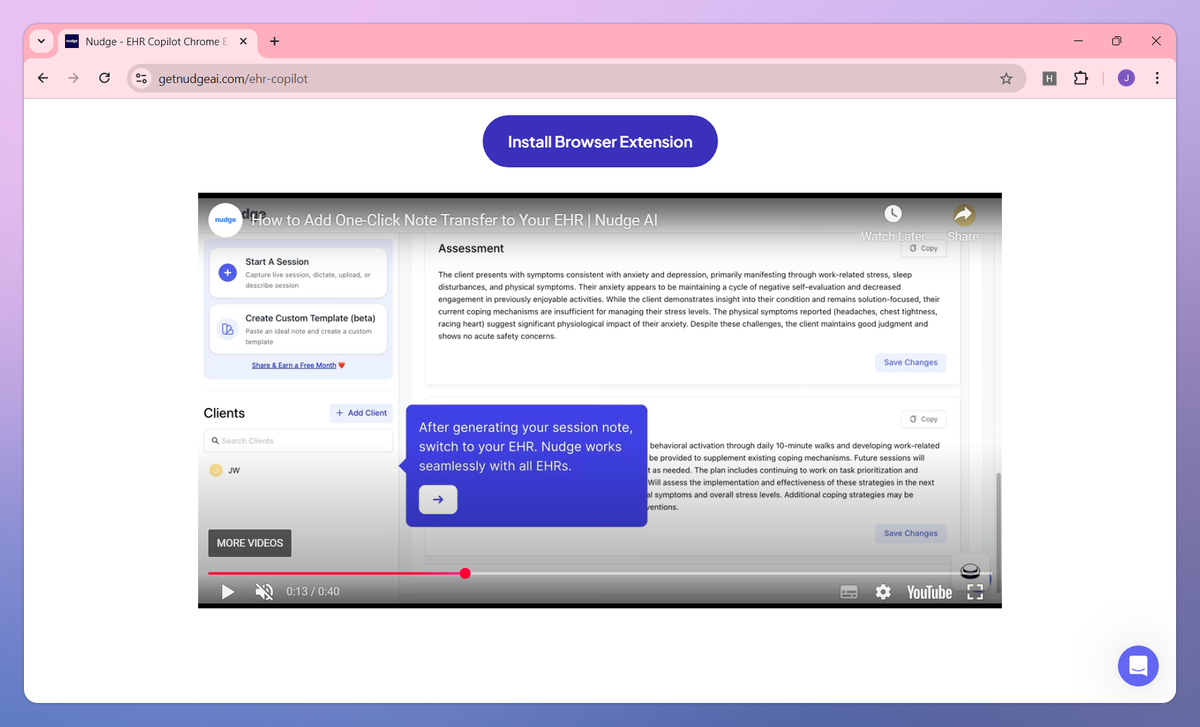This screenshot has height=727, width=1200.
Task: Click the Watch Later clock icon
Action: 893,214
